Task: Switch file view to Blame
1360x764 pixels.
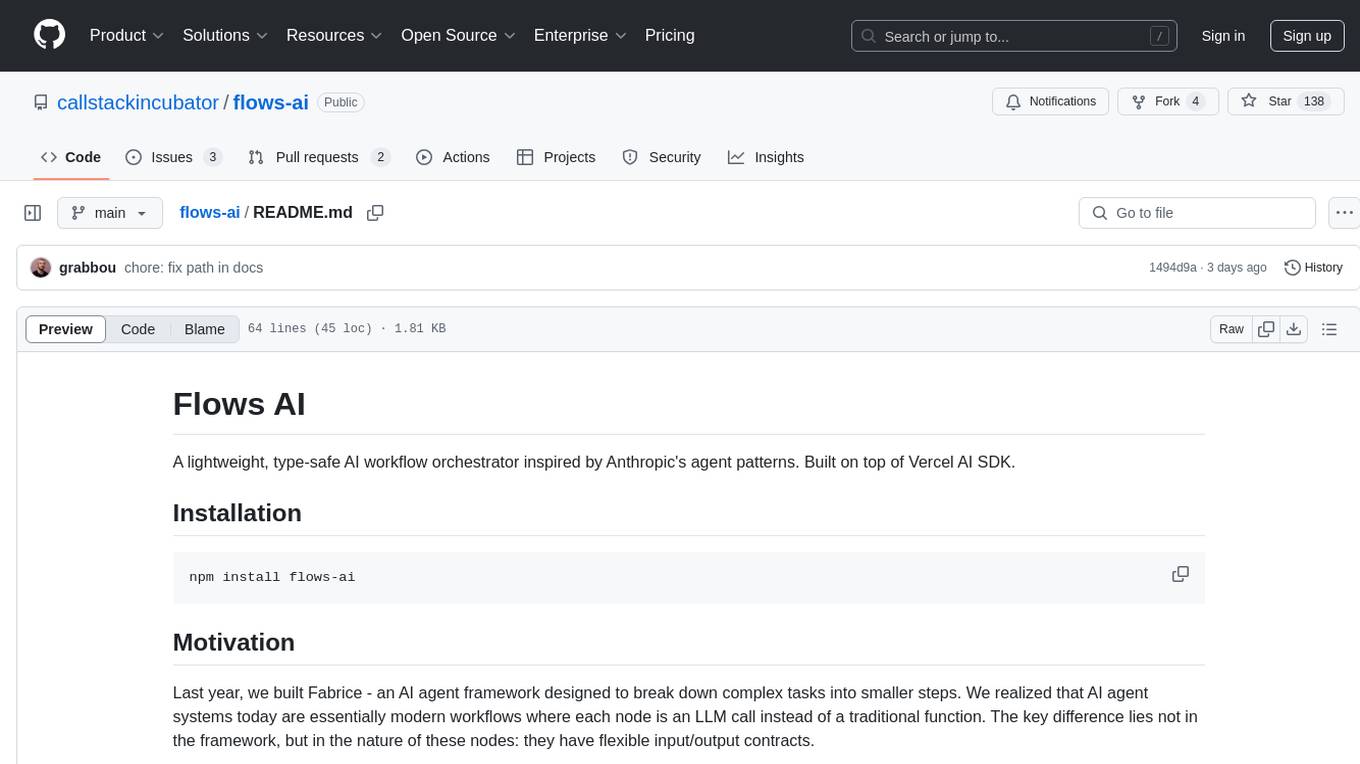Action: pyautogui.click(x=204, y=329)
